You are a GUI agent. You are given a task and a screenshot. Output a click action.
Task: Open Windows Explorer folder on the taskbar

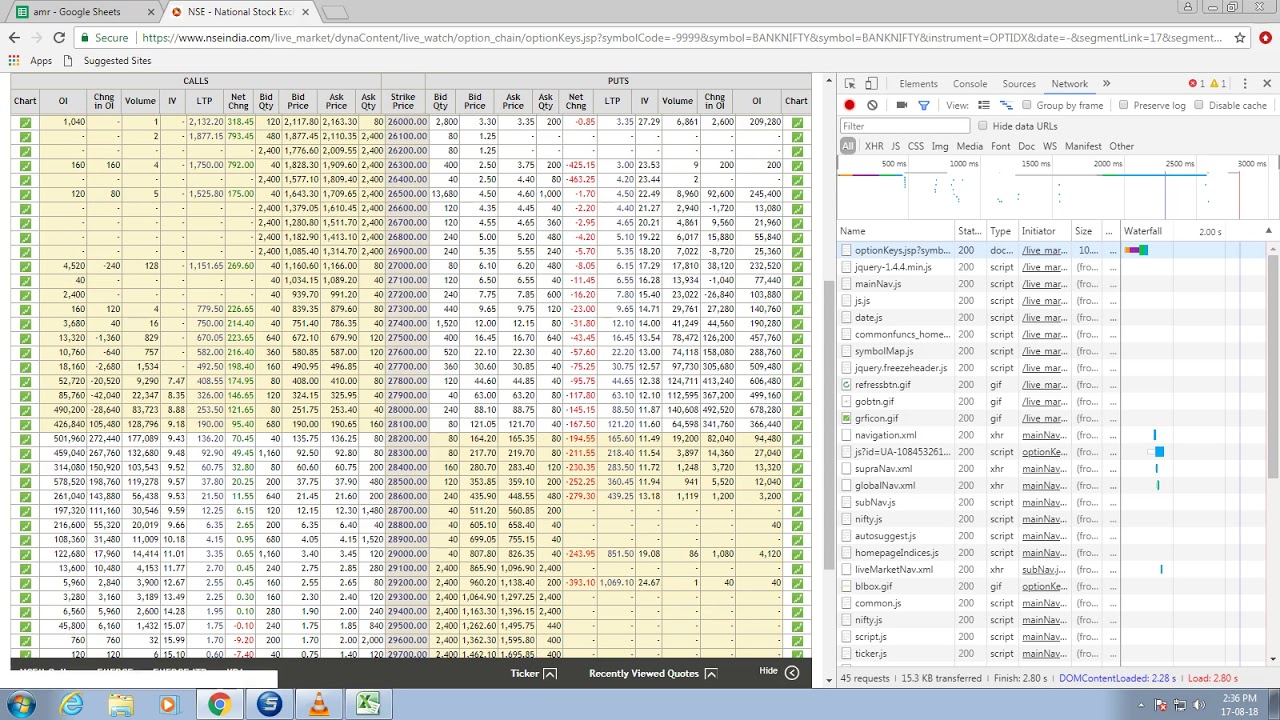pos(121,705)
